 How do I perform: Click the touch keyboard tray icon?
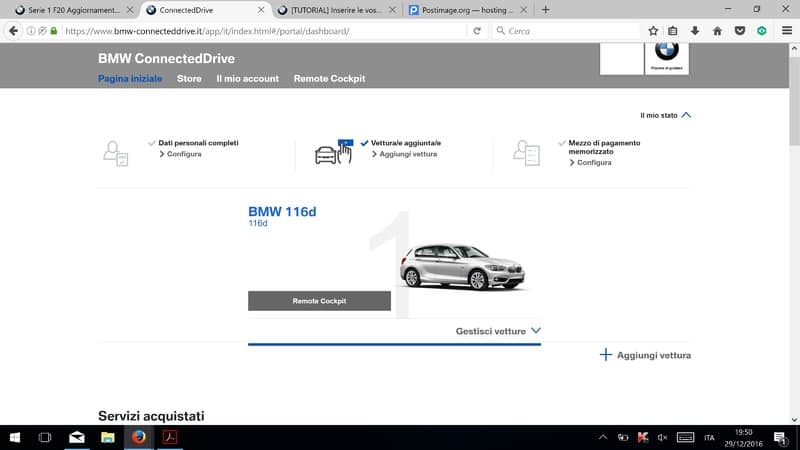click(685, 437)
